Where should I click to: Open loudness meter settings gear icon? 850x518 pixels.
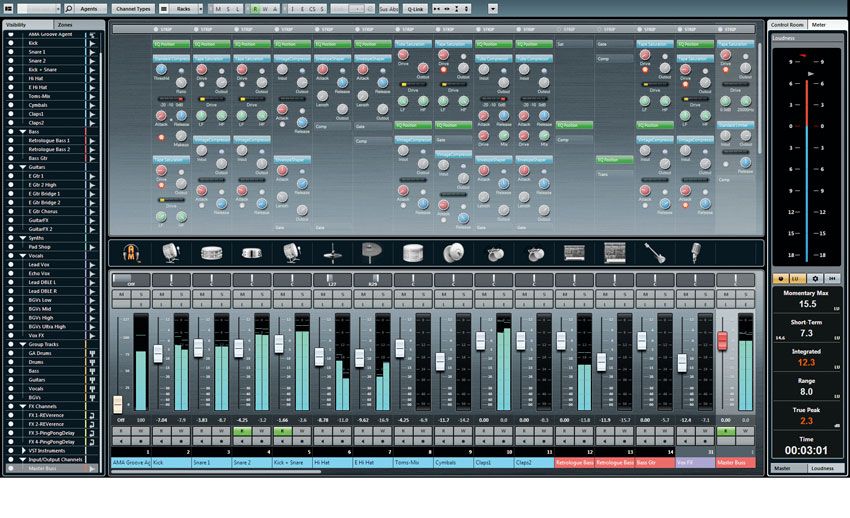pyautogui.click(x=815, y=279)
